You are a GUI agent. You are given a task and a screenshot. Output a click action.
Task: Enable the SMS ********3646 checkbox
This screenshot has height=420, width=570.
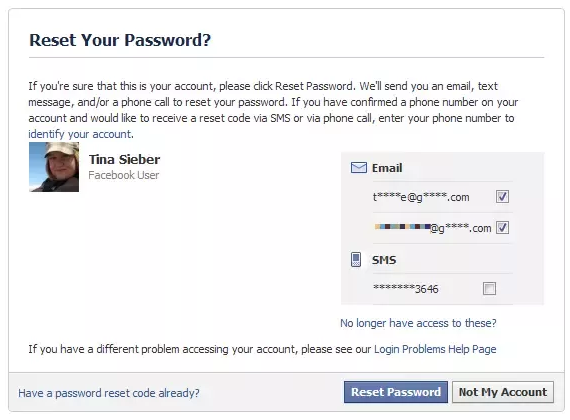pos(489,289)
